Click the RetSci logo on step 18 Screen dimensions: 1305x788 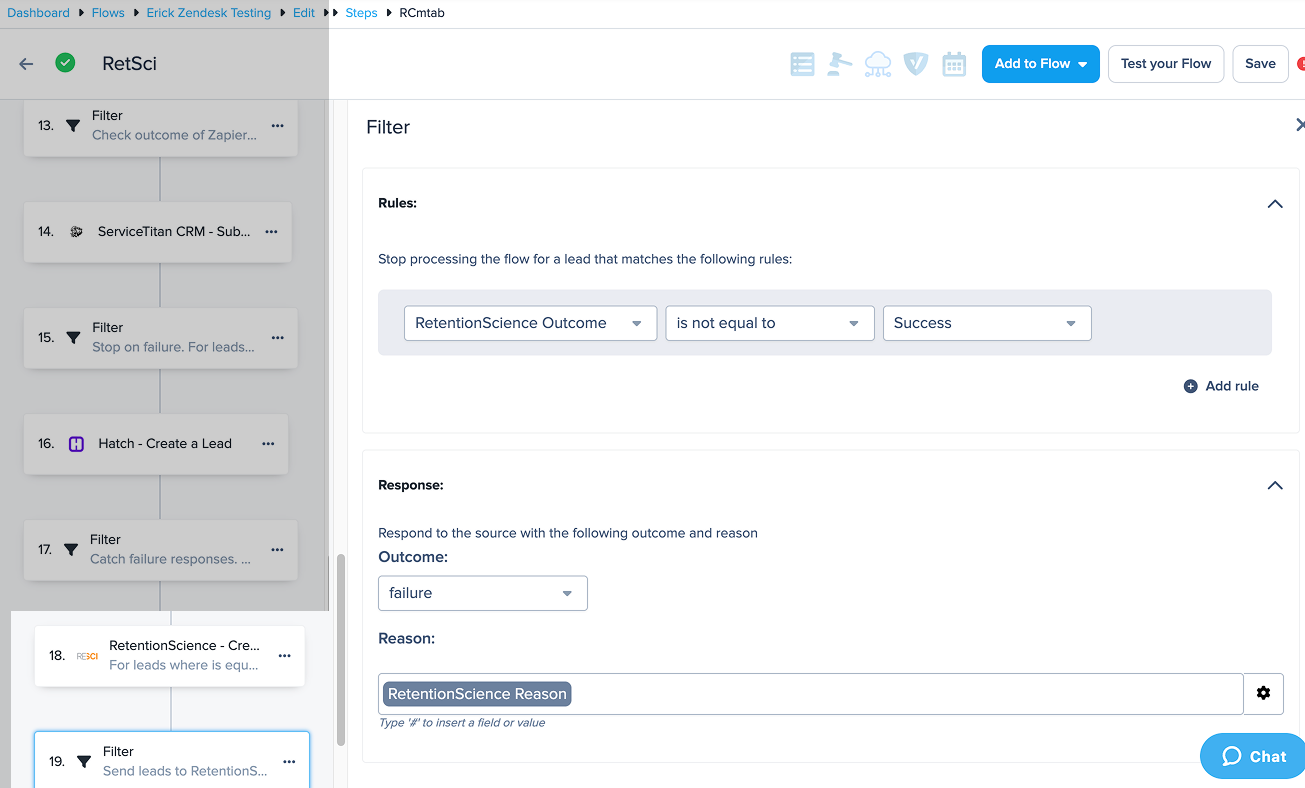pyautogui.click(x=87, y=656)
